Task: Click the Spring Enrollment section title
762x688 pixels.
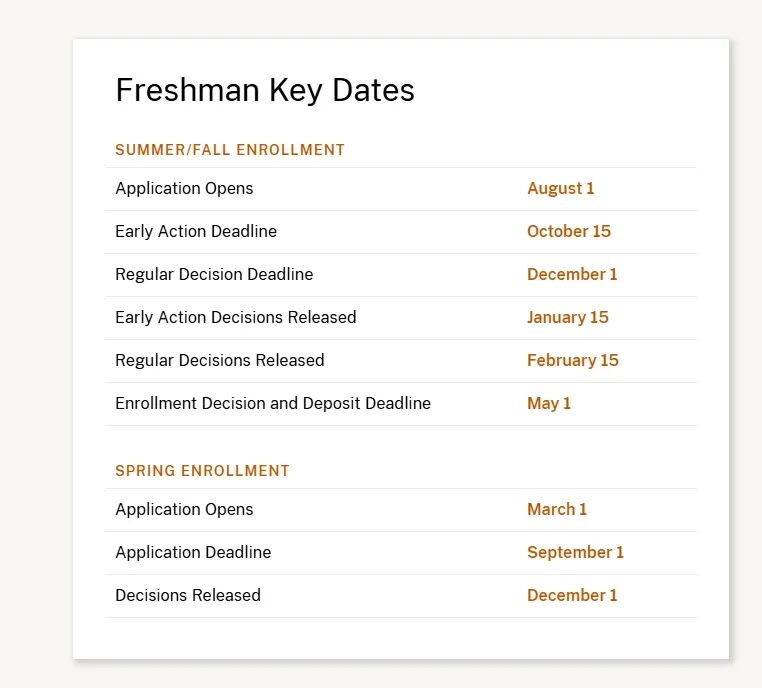Action: (202, 471)
